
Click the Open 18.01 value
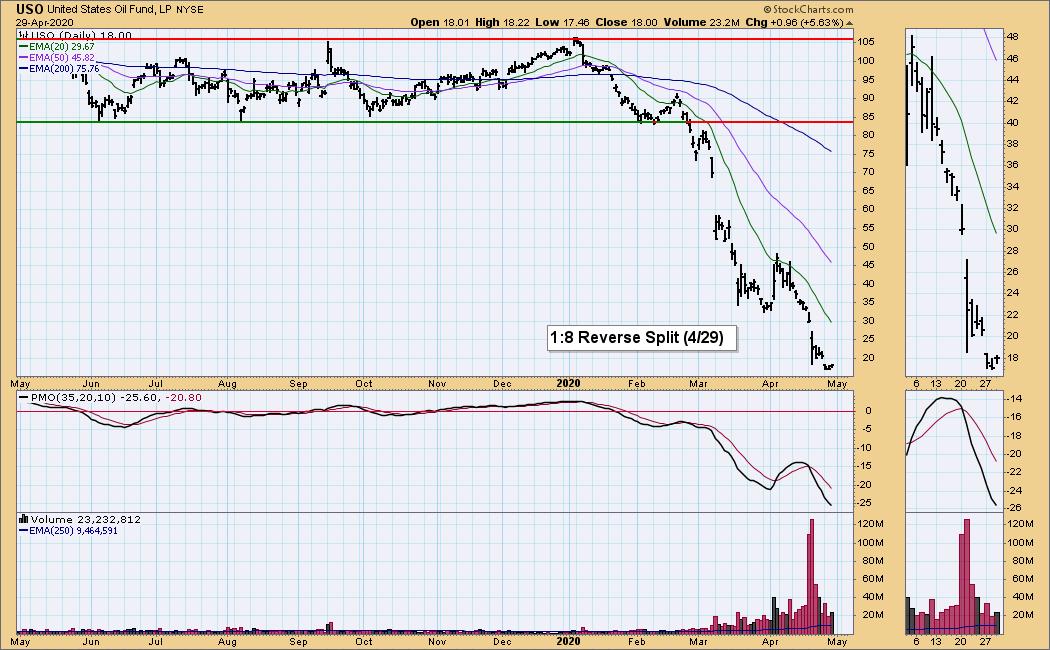[439, 22]
